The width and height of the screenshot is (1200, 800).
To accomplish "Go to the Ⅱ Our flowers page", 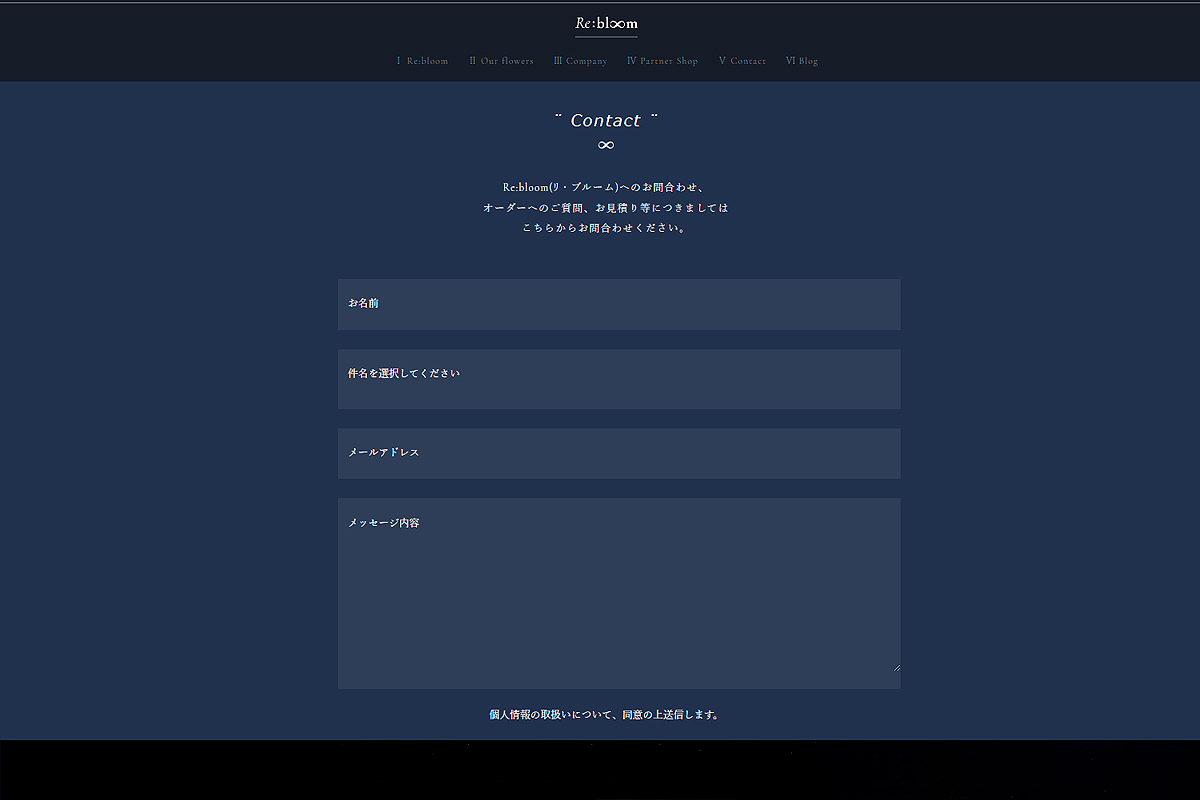I will pyautogui.click(x=501, y=61).
